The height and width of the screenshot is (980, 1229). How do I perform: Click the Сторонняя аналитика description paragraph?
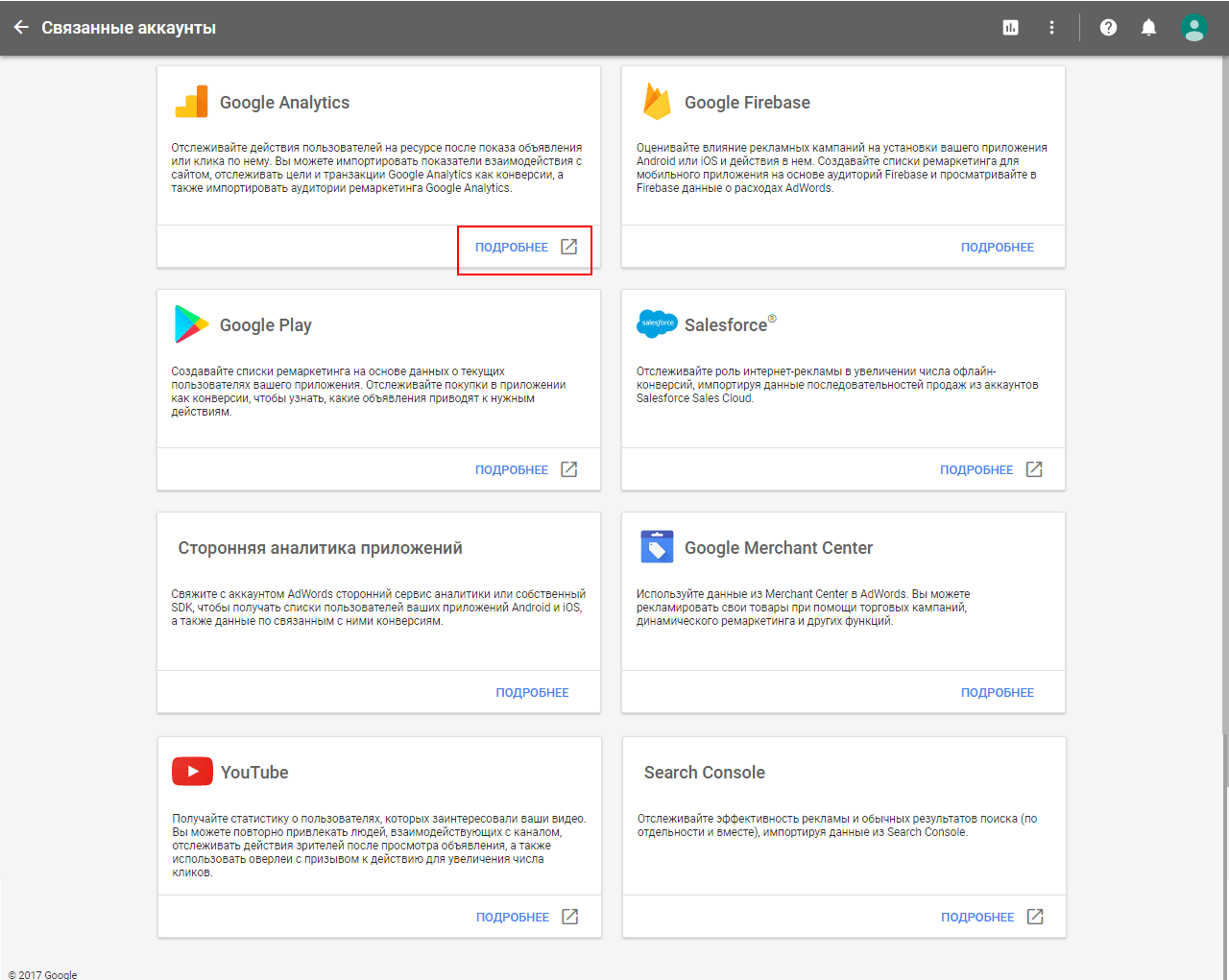click(378, 608)
